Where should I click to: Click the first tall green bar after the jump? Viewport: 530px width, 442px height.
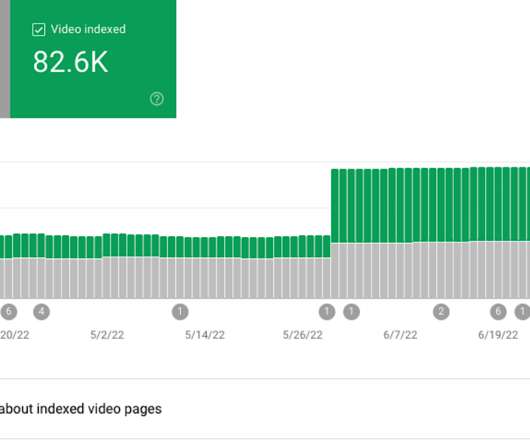tap(335, 206)
